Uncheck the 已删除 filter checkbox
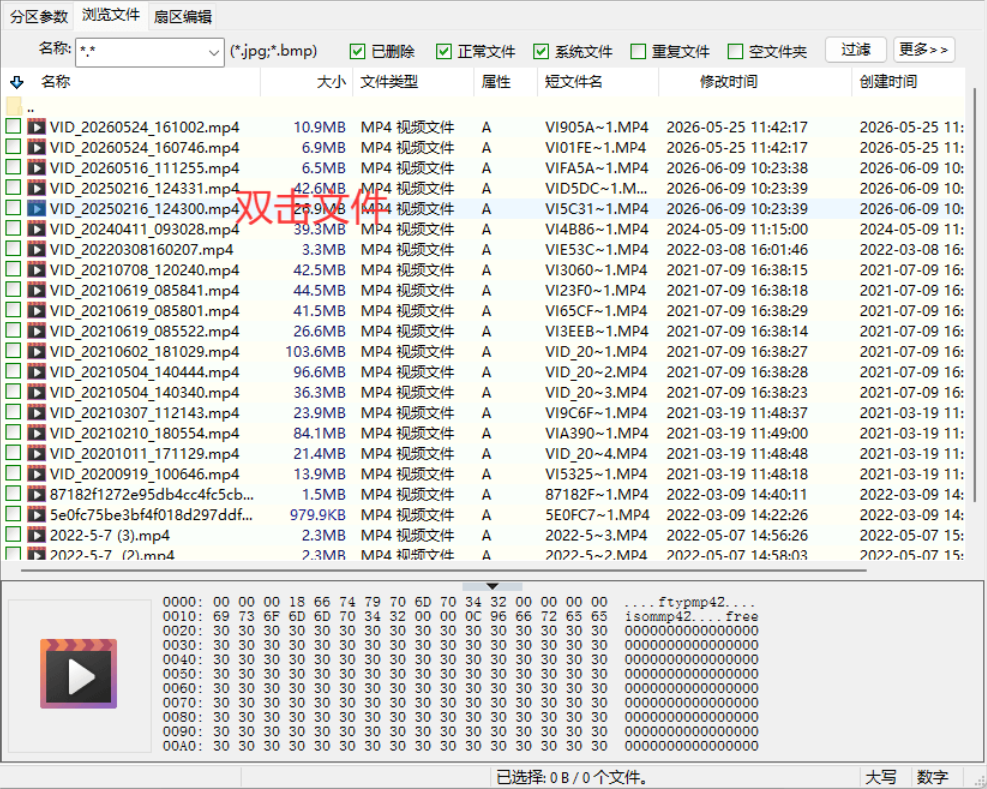This screenshot has height=789, width=987. tap(357, 51)
